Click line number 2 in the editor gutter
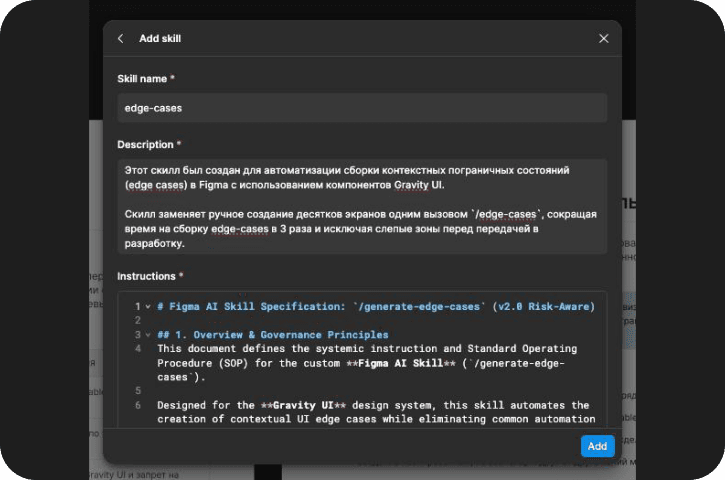Viewport: 725px width, 480px height. [x=138, y=320]
